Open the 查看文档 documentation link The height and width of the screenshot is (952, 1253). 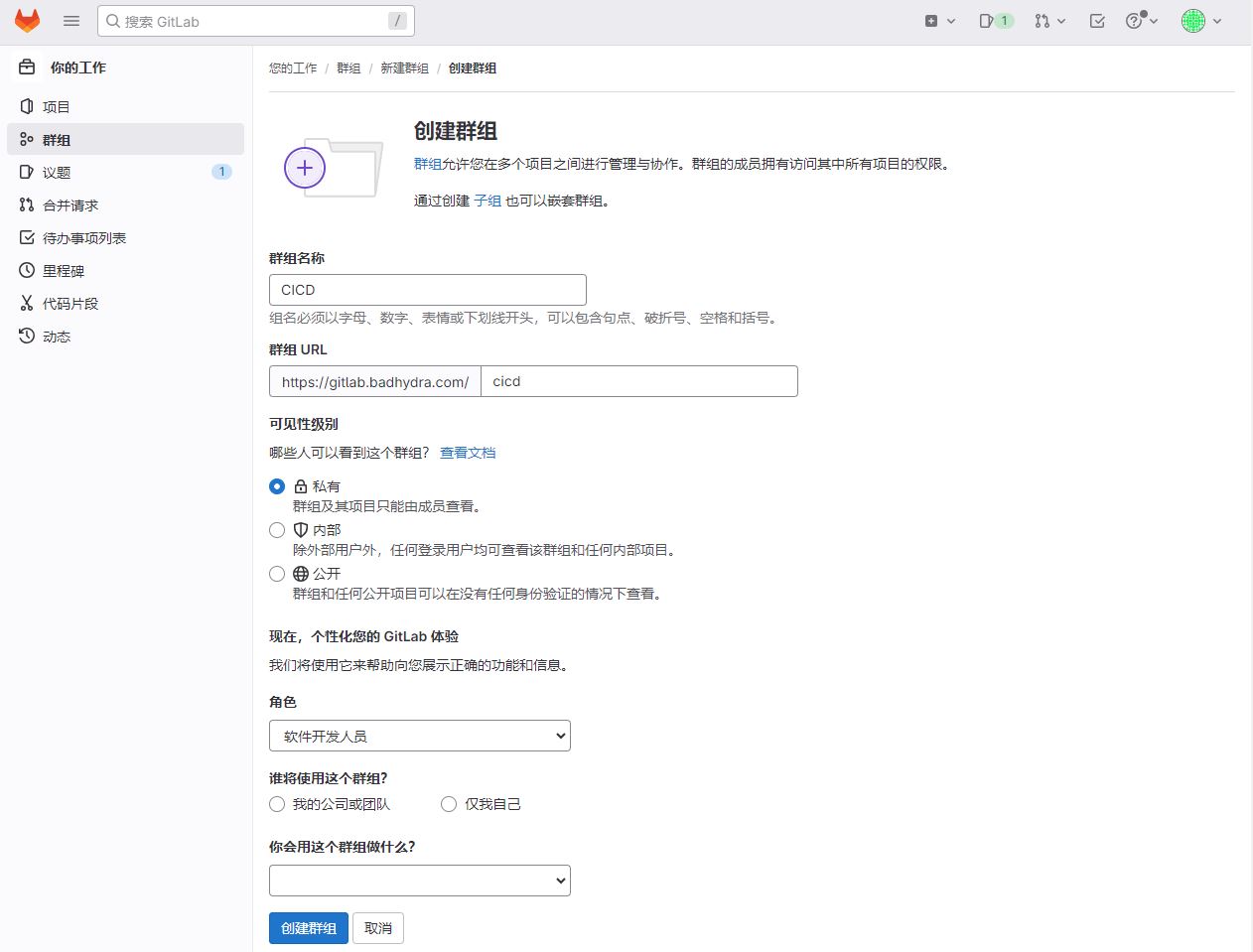pos(467,453)
